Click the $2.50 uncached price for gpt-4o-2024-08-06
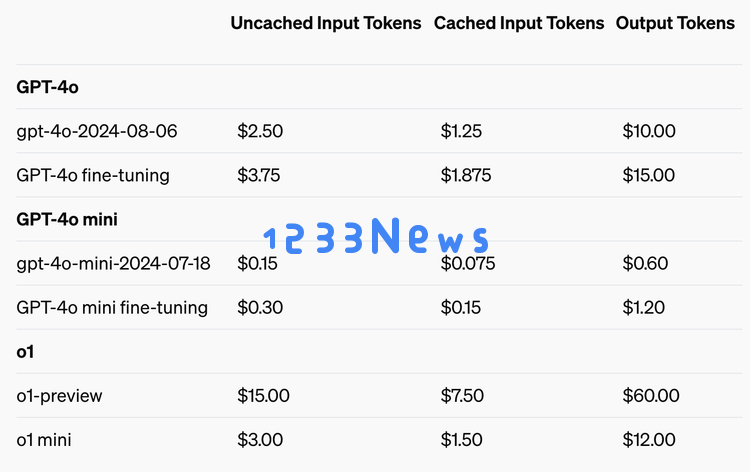This screenshot has height=472, width=750. click(260, 131)
